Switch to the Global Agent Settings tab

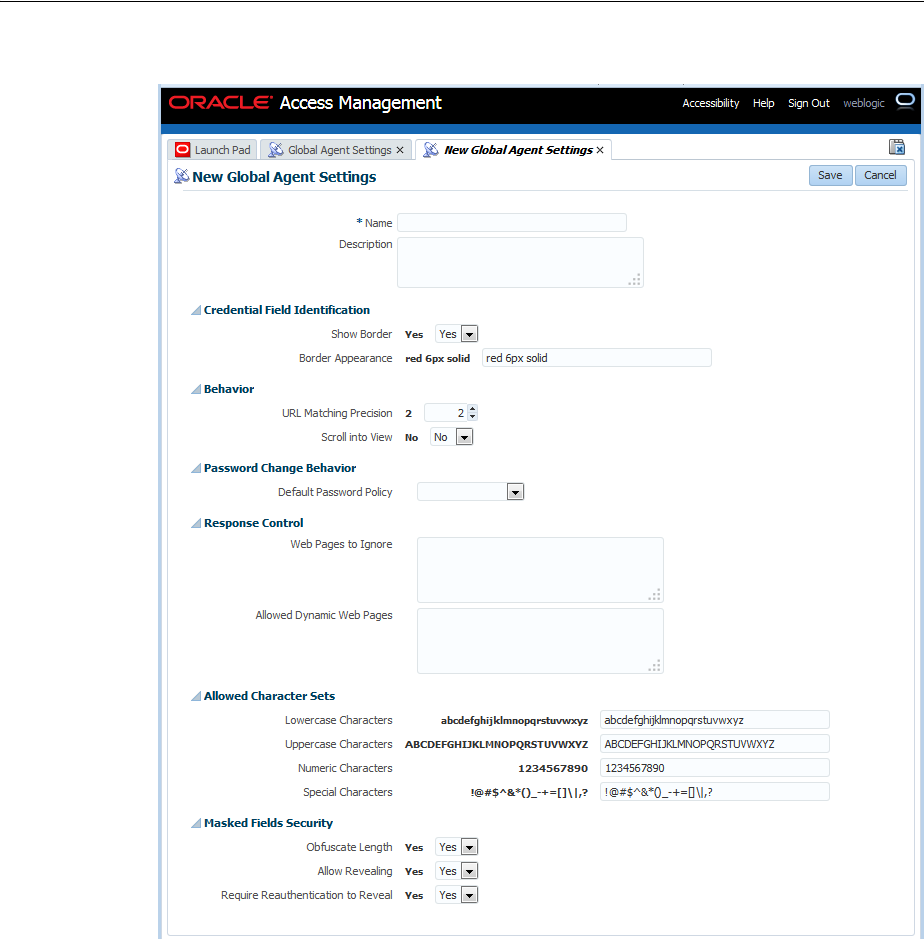[336, 150]
